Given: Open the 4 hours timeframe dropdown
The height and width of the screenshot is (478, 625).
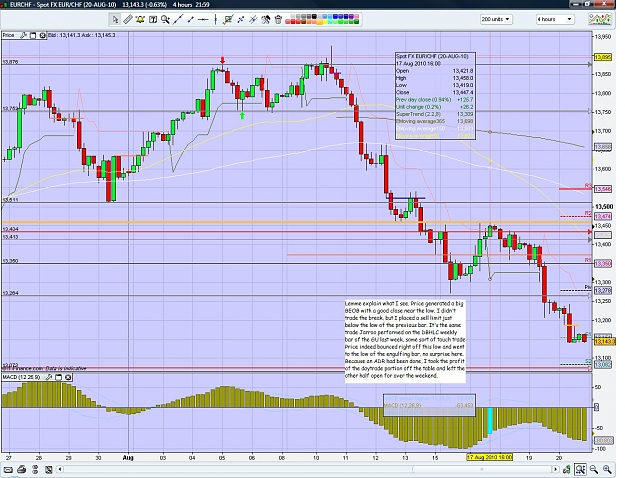Looking at the screenshot, I should point(555,19).
